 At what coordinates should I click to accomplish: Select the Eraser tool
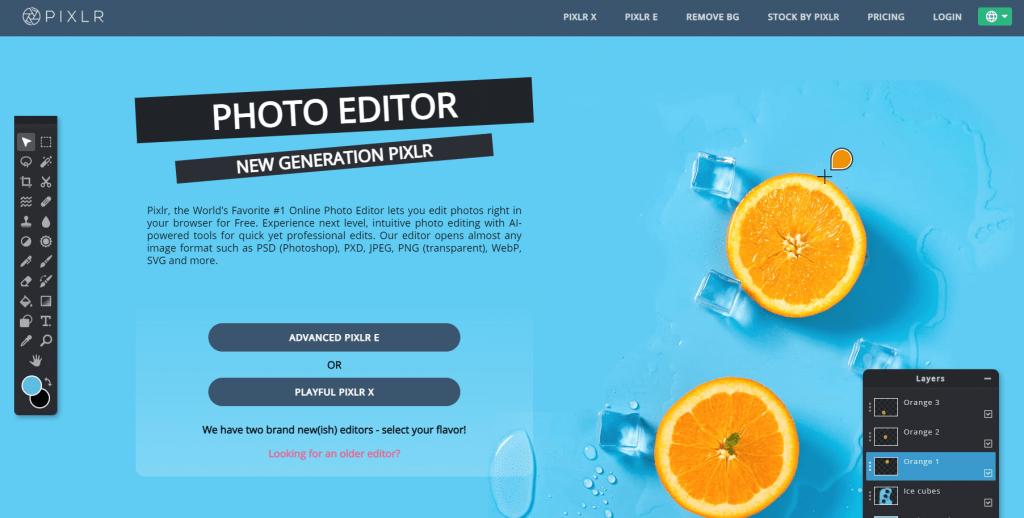pyautogui.click(x=26, y=281)
